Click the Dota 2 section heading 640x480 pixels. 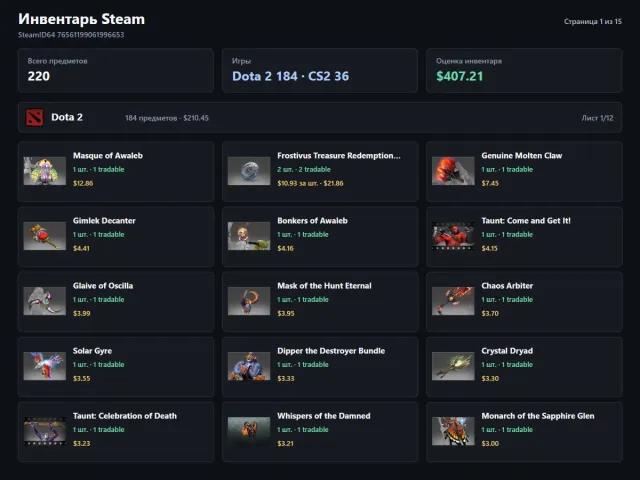[67, 117]
